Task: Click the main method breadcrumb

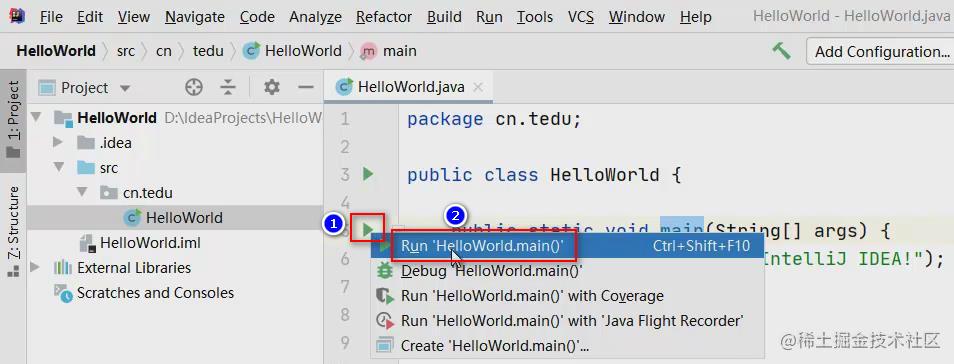Action: [x=389, y=51]
